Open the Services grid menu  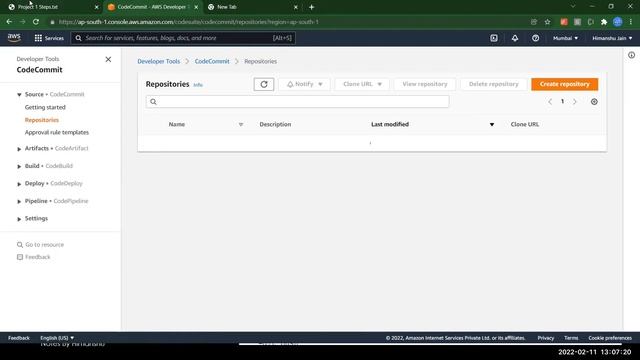click(x=49, y=38)
